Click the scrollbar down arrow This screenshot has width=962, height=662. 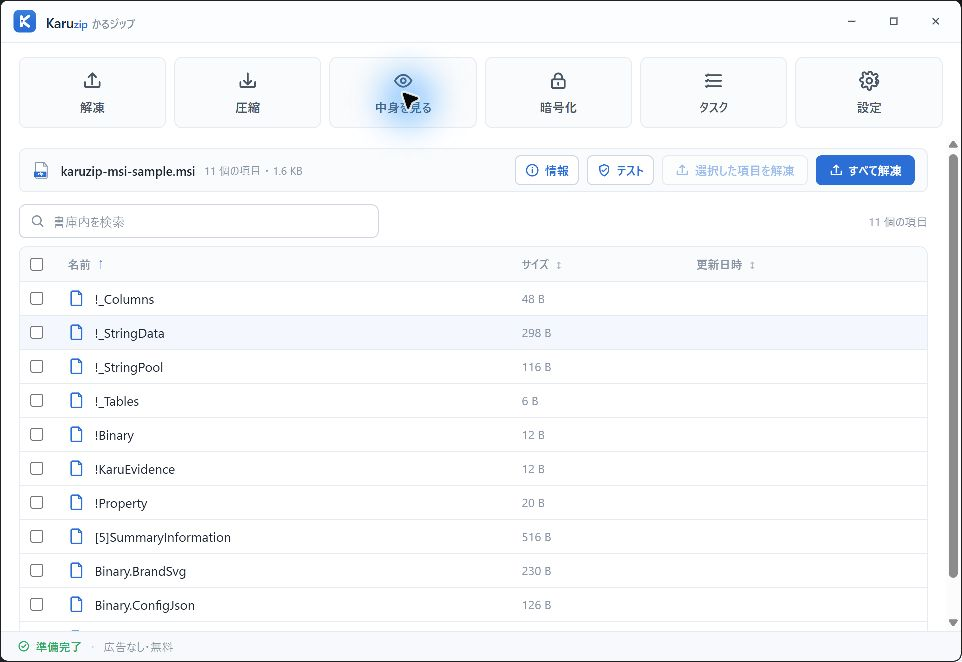point(953,622)
